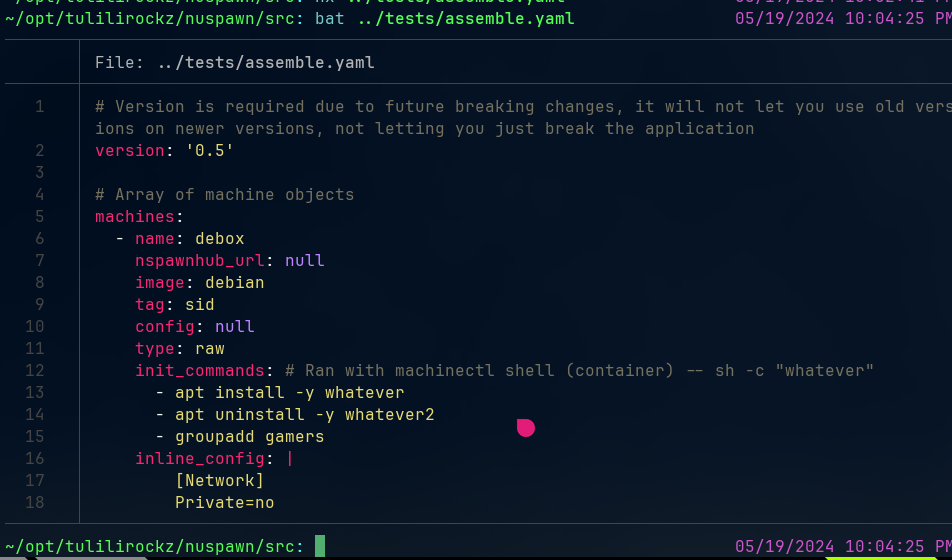Click the 'init_commands' key
952x560 pixels.
click(200, 370)
